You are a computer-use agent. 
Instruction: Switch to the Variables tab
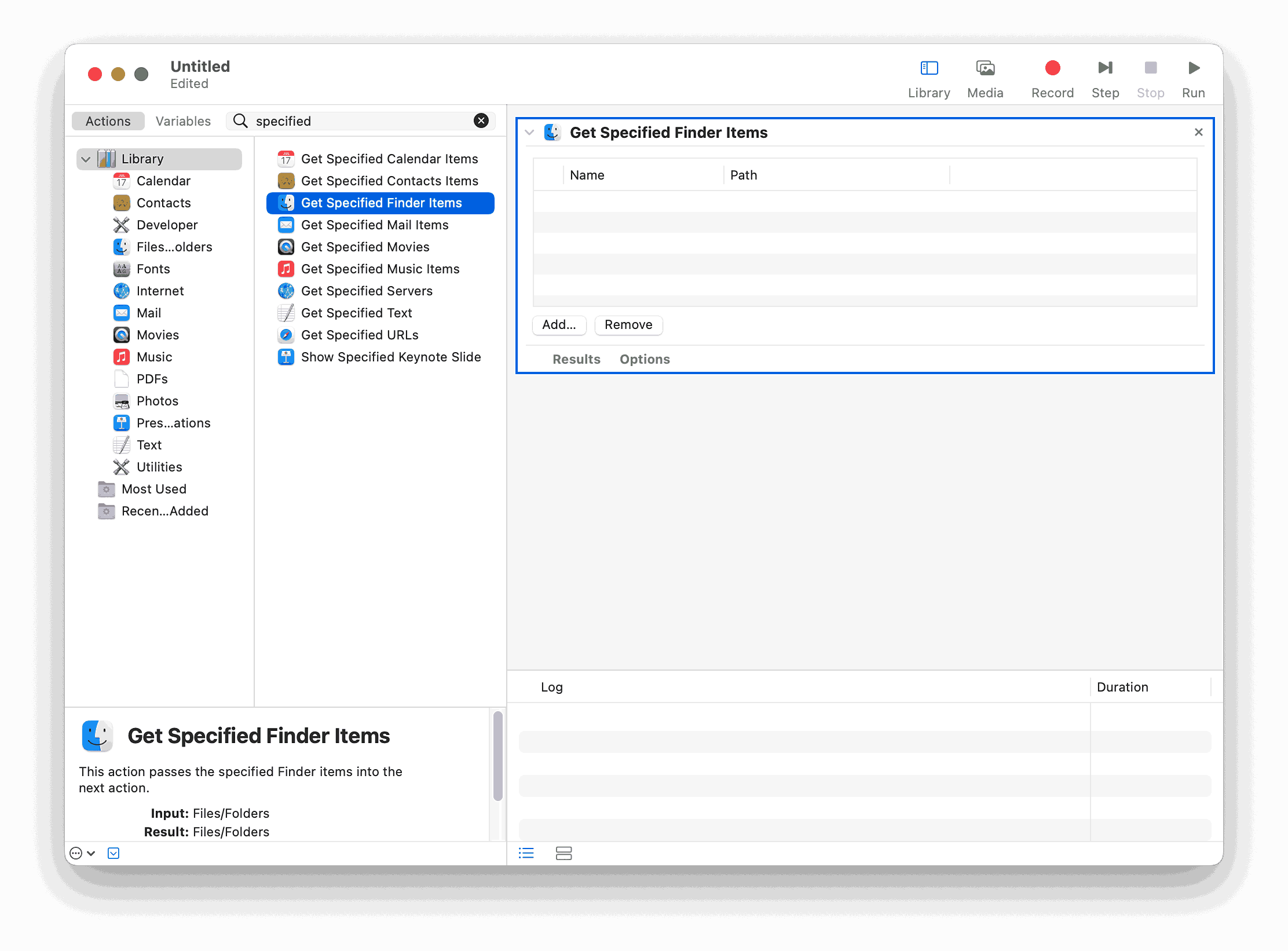(183, 121)
